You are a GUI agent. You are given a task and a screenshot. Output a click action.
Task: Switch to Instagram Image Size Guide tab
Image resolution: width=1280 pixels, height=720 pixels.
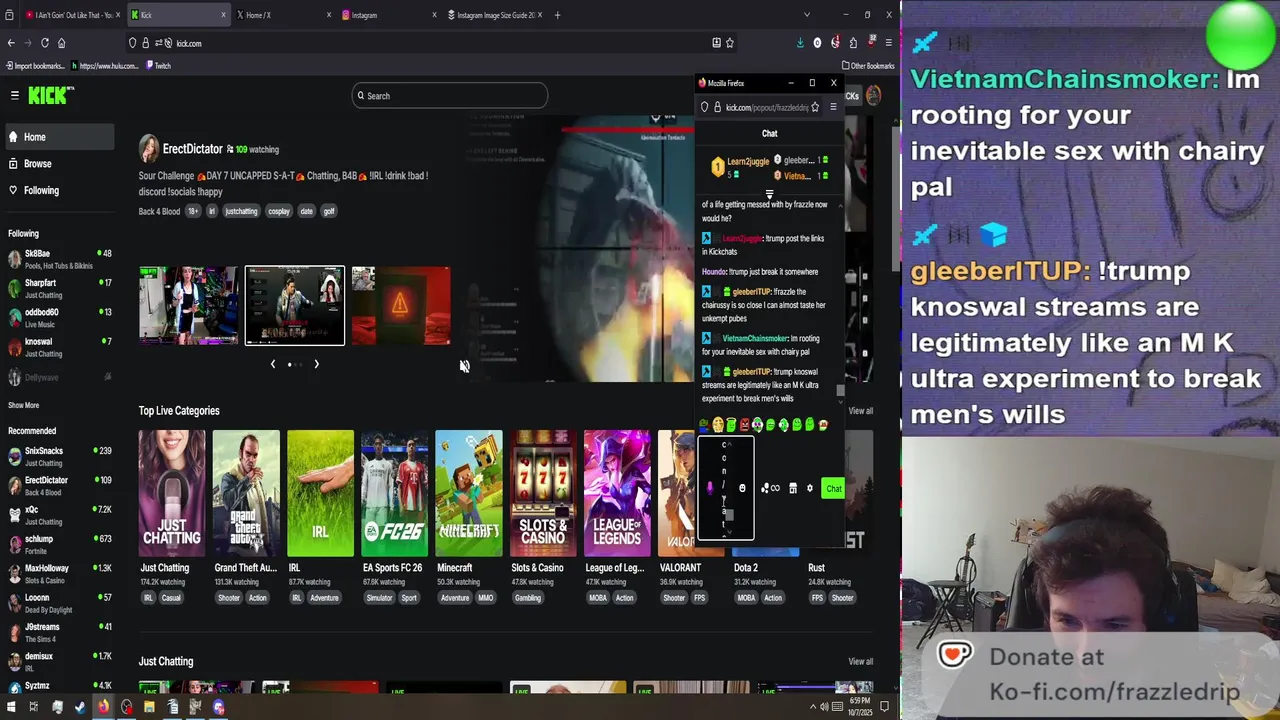click(494, 15)
